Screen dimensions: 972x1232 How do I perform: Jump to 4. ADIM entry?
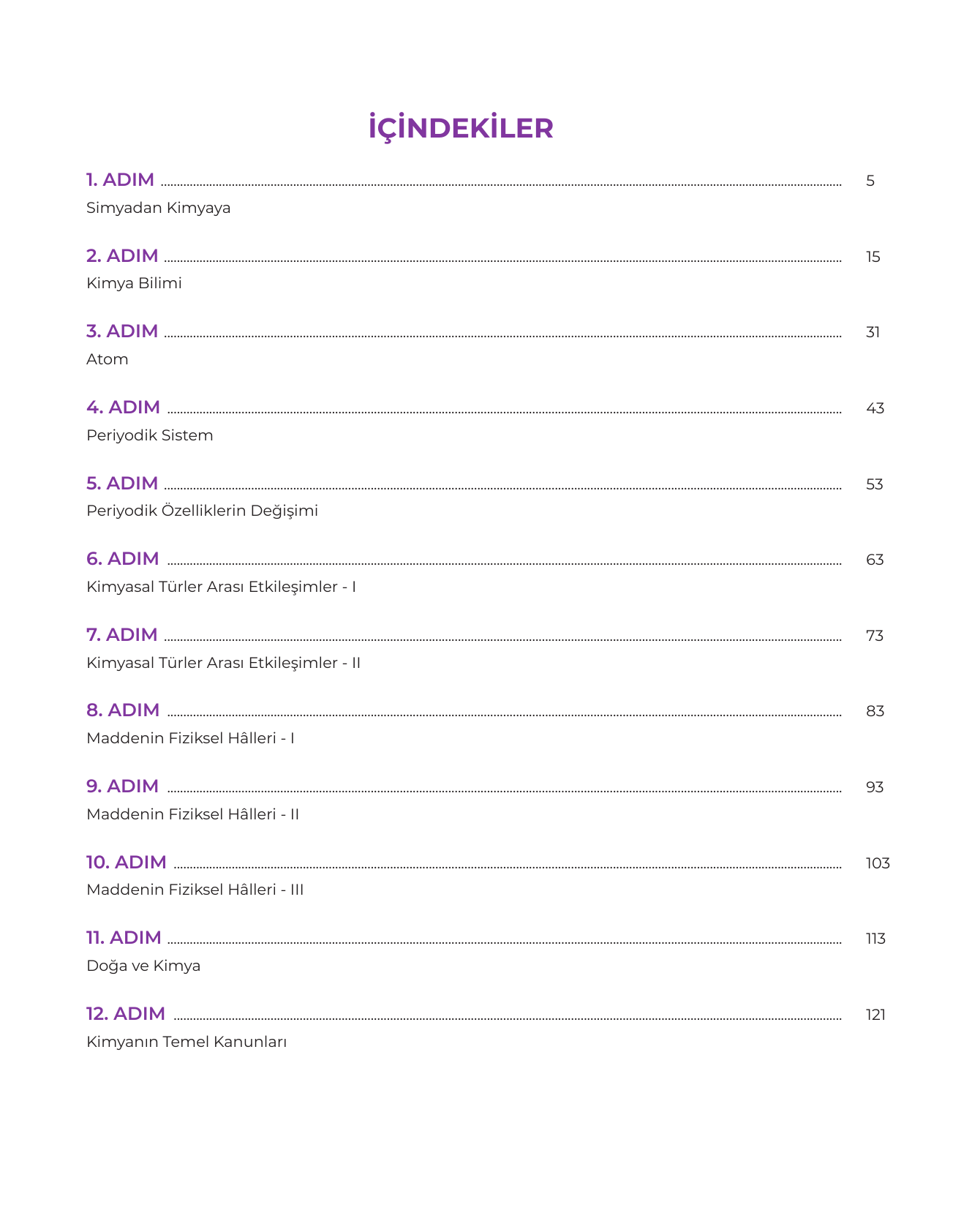click(x=123, y=407)
